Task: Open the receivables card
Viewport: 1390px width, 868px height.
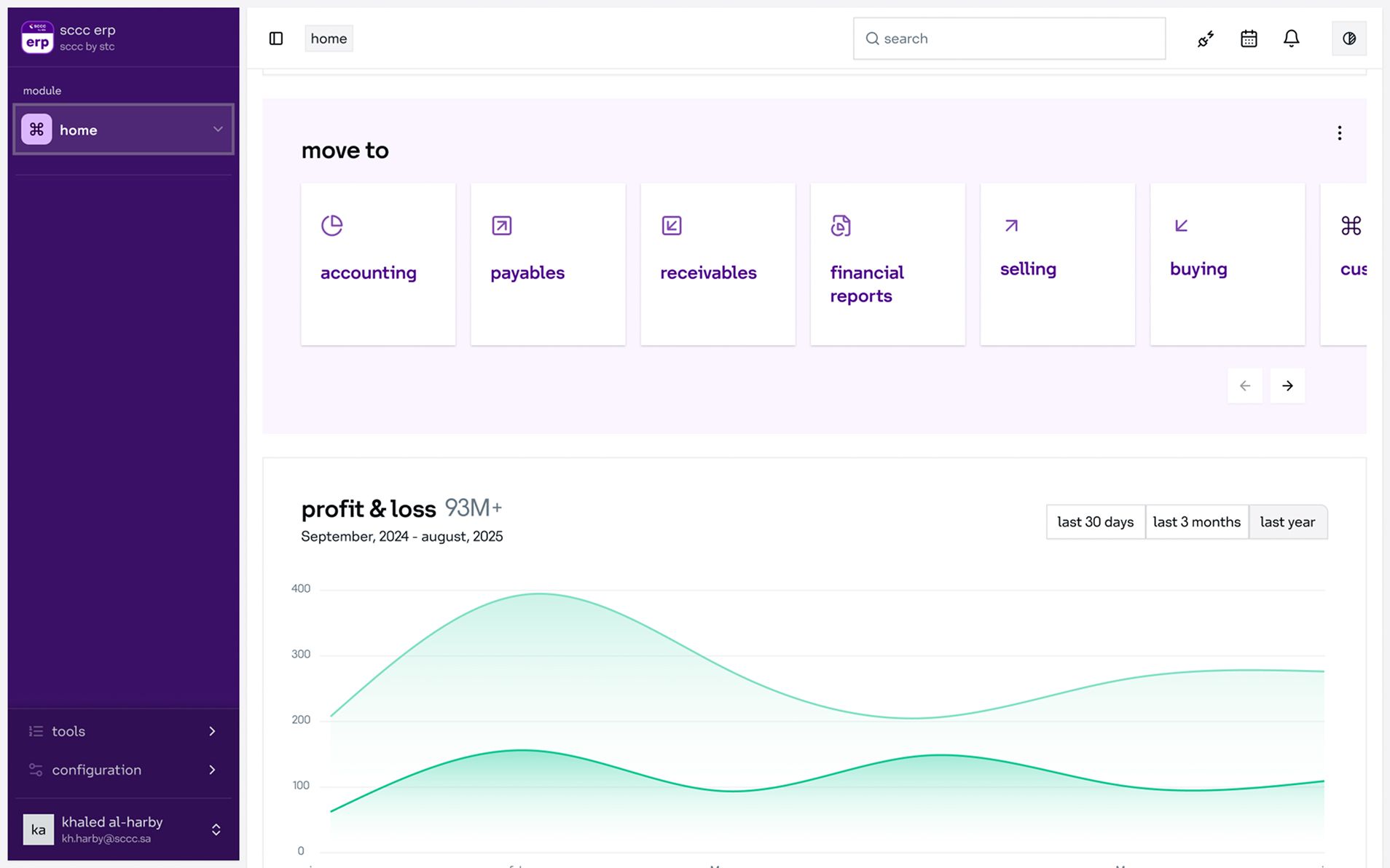Action: coord(718,264)
